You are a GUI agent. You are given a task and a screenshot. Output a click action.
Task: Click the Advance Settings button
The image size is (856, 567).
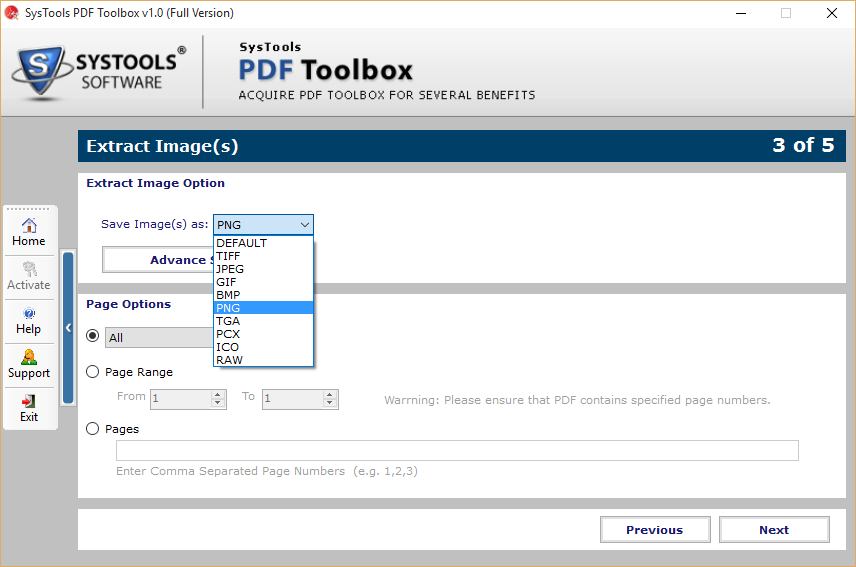point(158,260)
